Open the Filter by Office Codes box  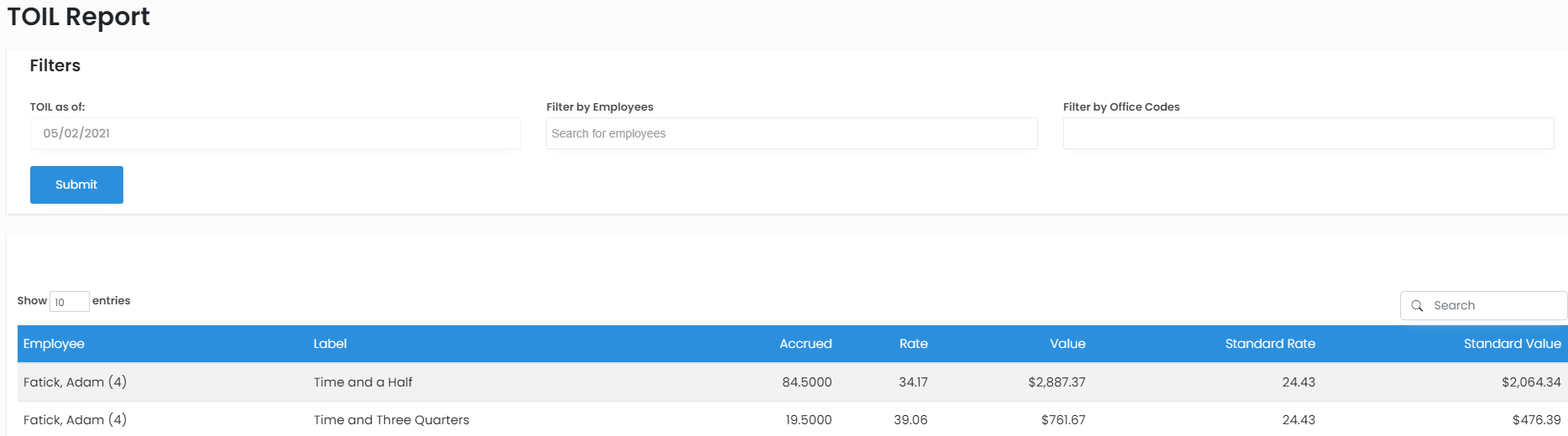tap(1308, 133)
